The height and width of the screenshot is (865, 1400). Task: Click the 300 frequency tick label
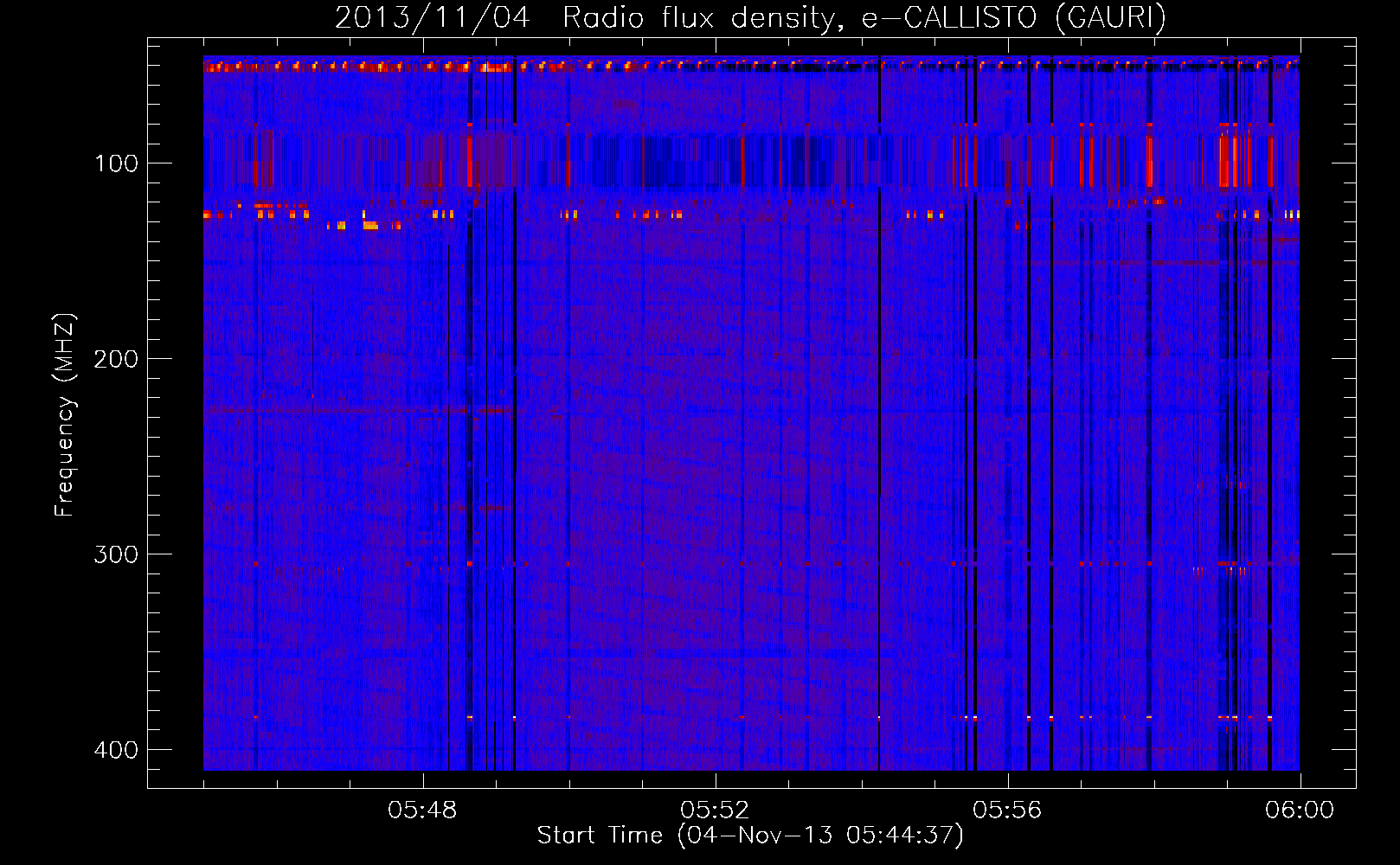tap(116, 554)
